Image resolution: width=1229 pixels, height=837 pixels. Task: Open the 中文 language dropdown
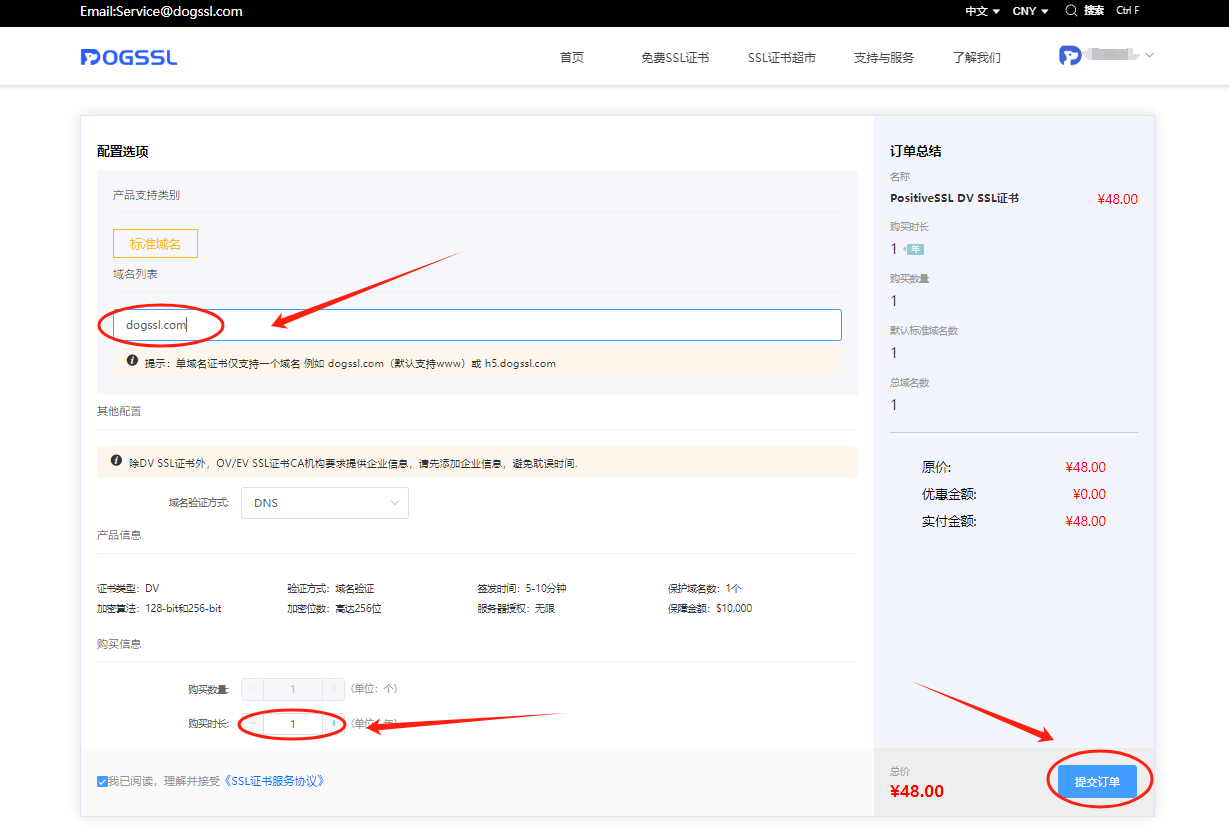coord(982,11)
